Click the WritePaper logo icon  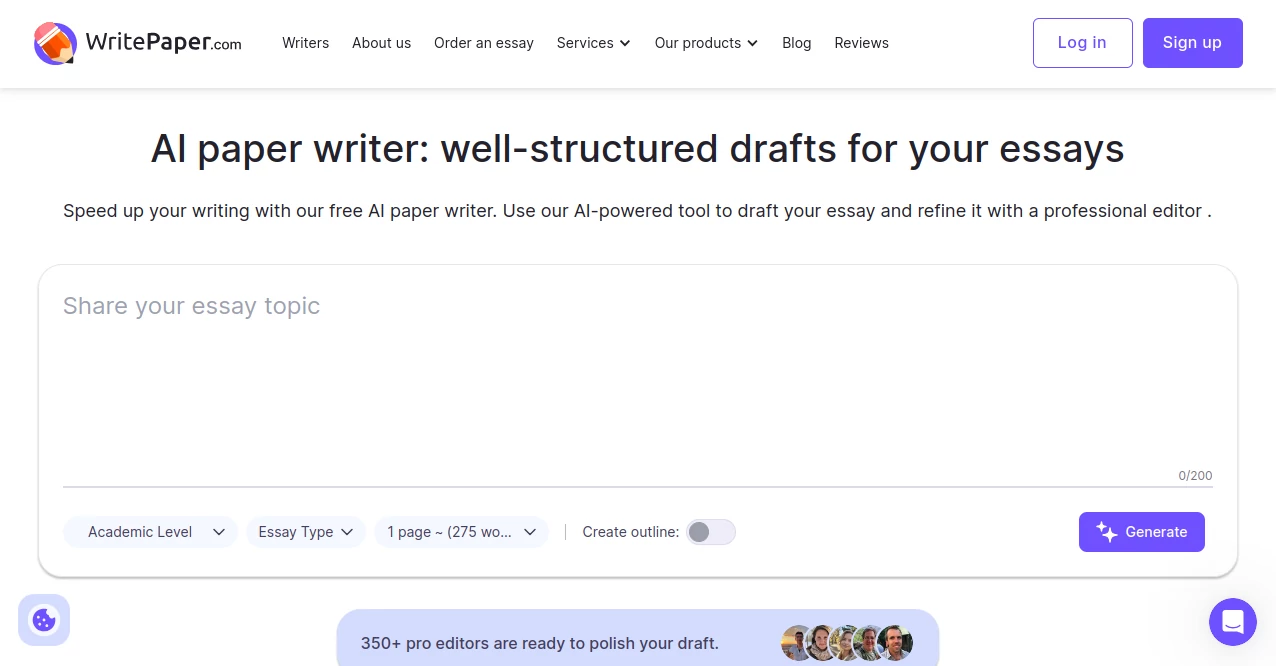pyautogui.click(x=55, y=43)
